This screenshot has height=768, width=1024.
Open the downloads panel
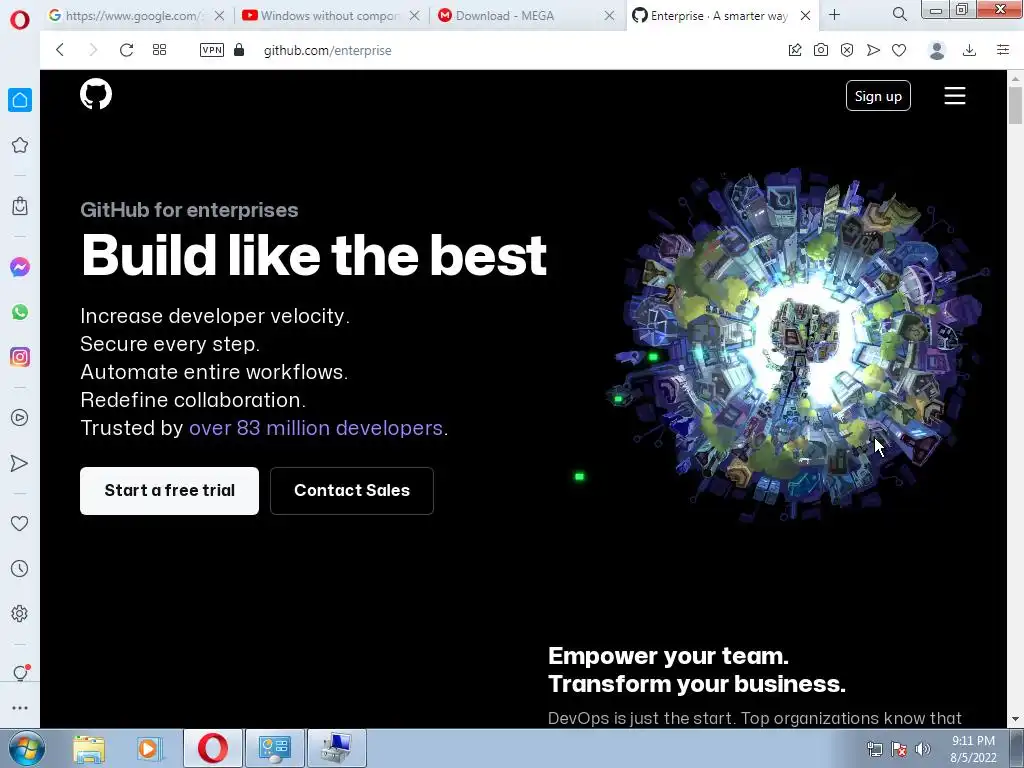pyautogui.click(x=969, y=50)
